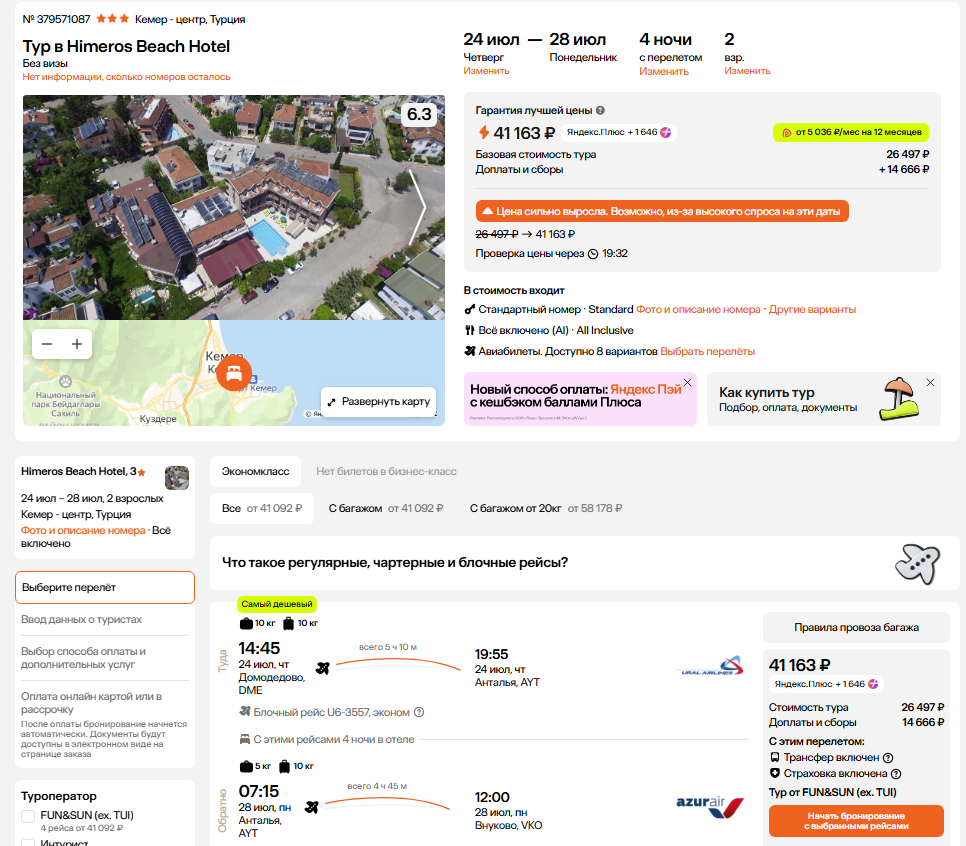
Task: Open help icon next to 'Трансфер включен'
Action: 888,758
